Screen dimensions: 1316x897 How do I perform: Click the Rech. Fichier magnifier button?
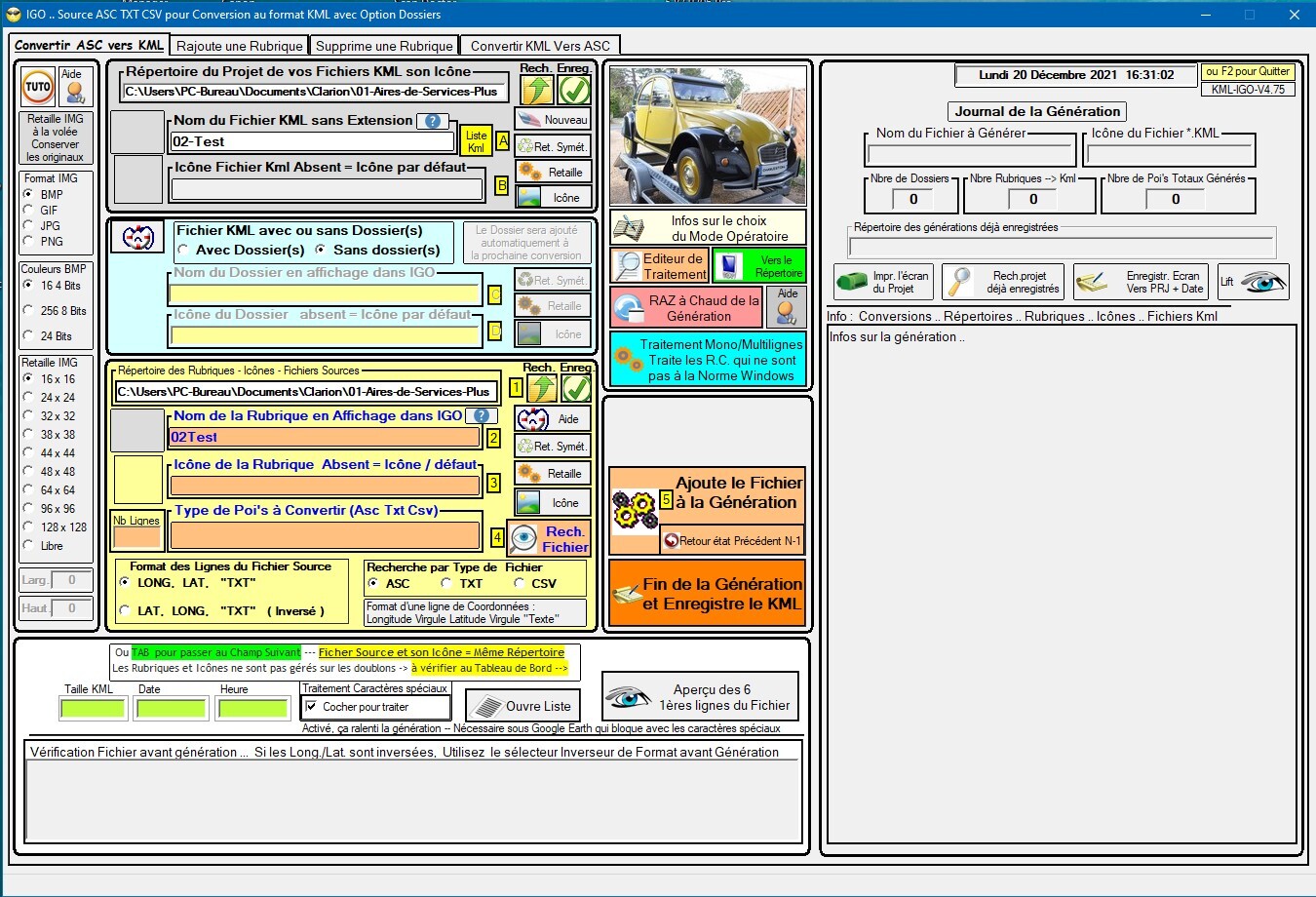(550, 539)
